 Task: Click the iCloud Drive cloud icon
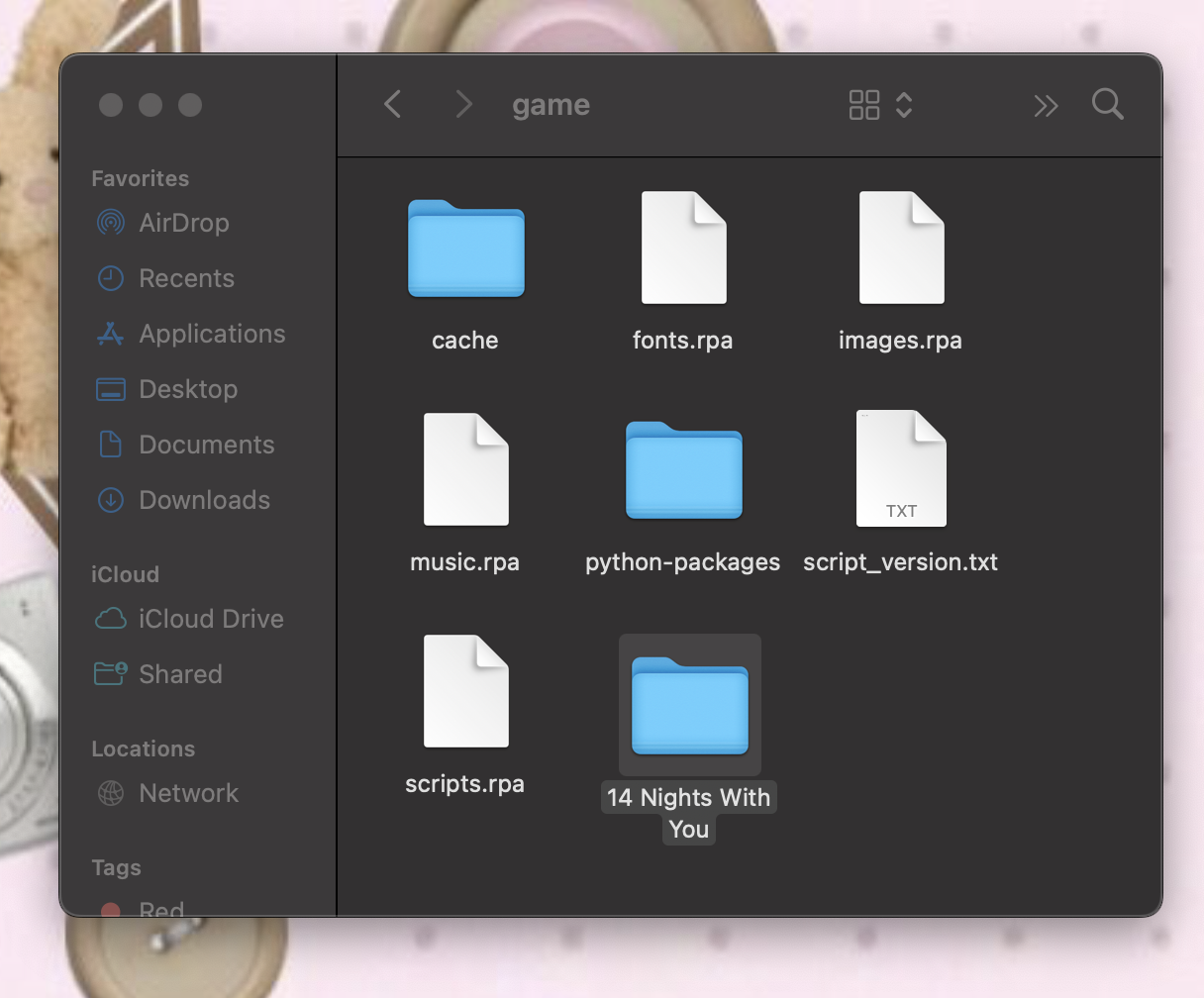110,620
